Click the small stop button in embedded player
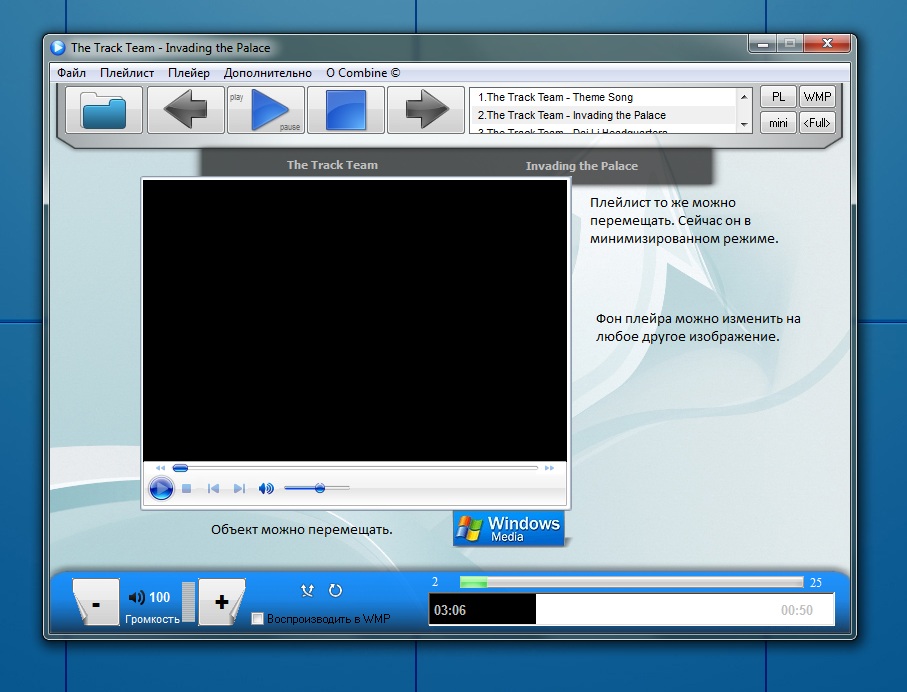Screen dimensions: 907x692 pyautogui.click(x=186, y=489)
